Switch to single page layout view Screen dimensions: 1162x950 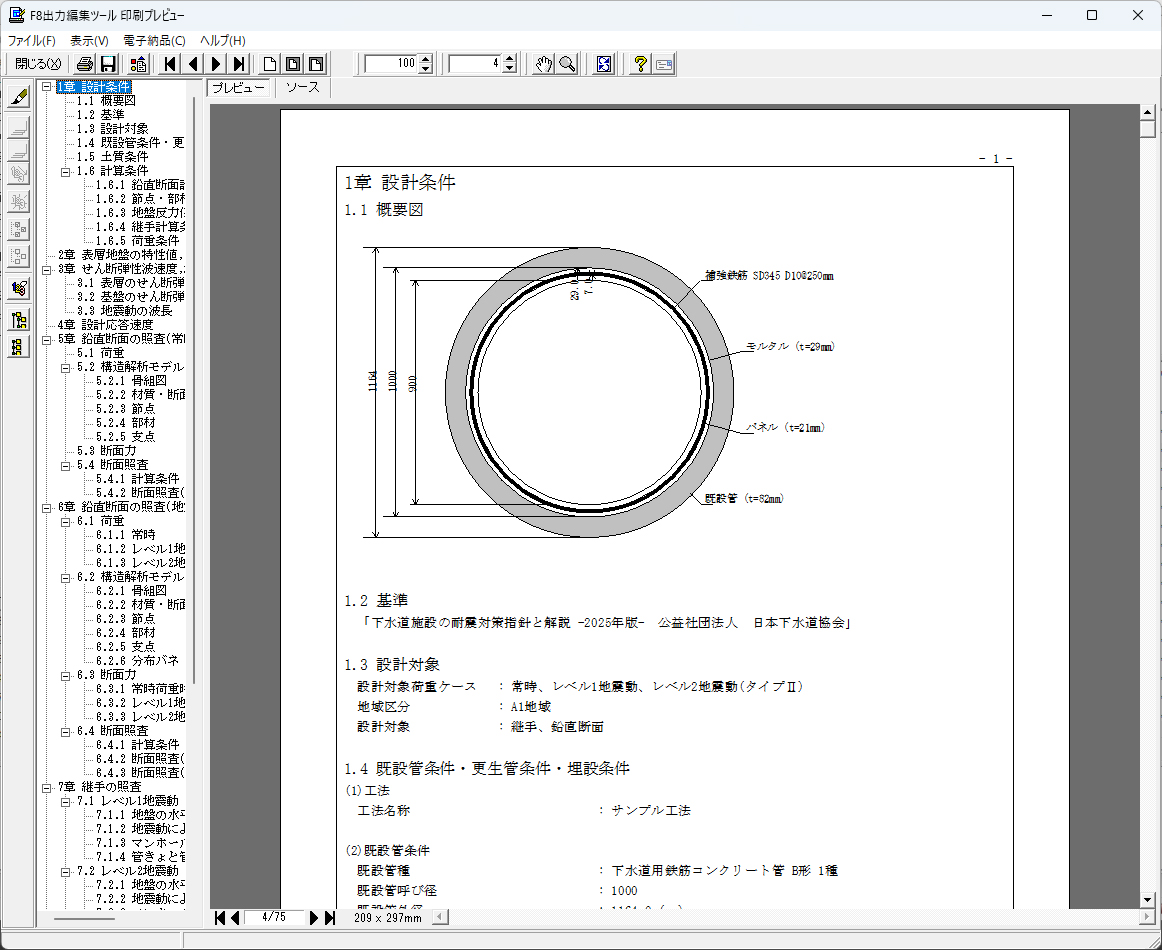click(x=270, y=64)
